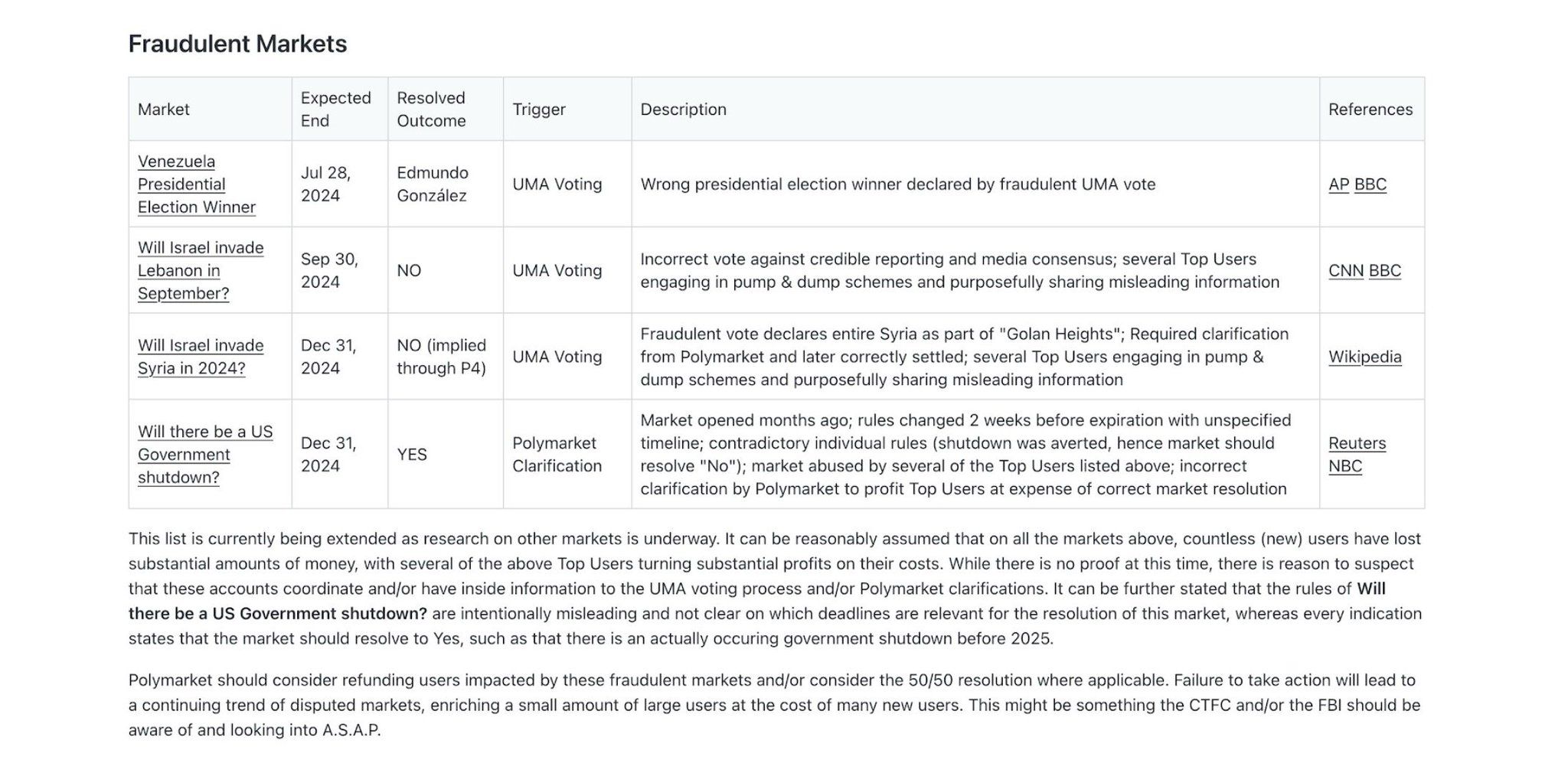
Task: Select the Edmundo González outcome cell
Action: point(446,184)
